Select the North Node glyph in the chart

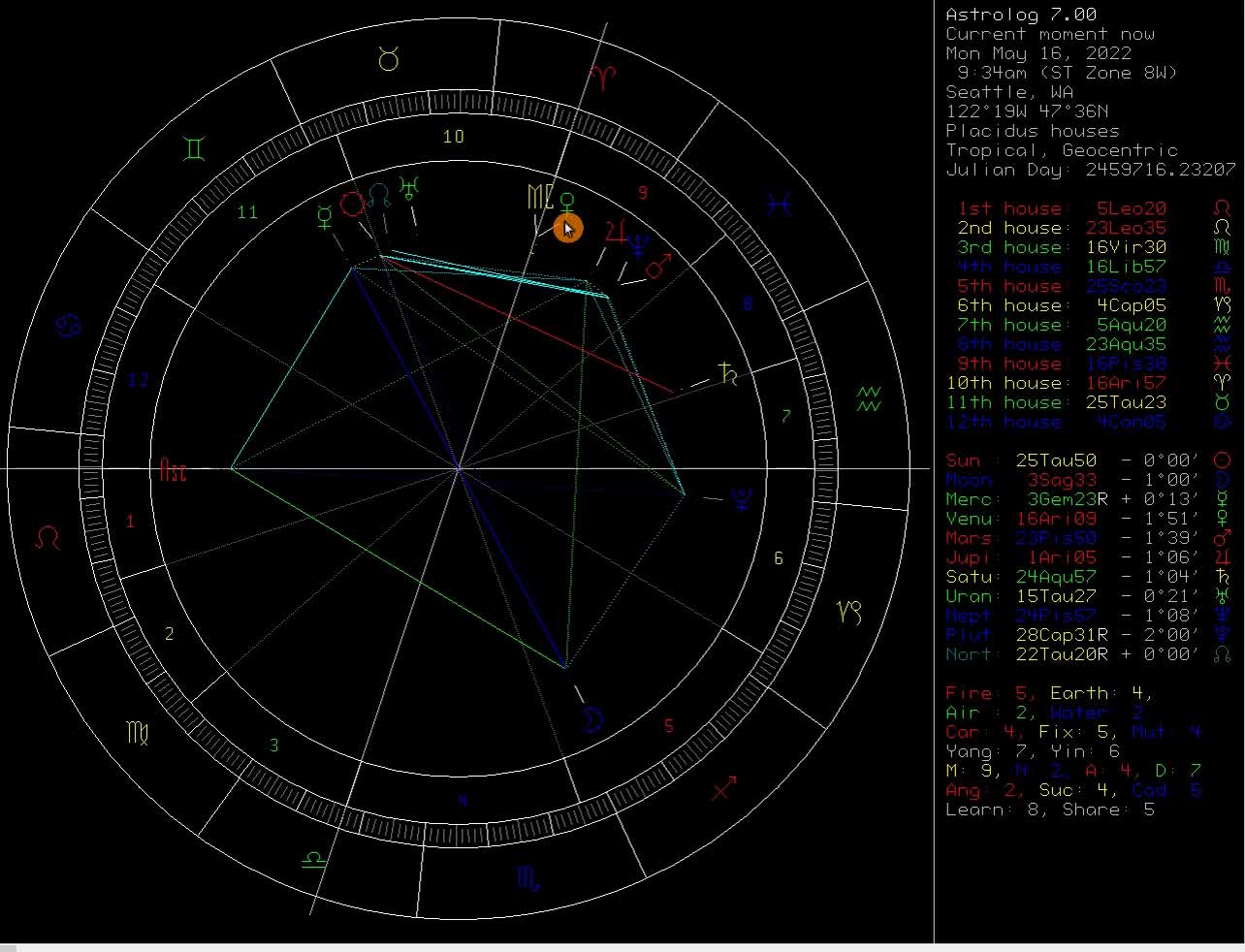tap(379, 195)
